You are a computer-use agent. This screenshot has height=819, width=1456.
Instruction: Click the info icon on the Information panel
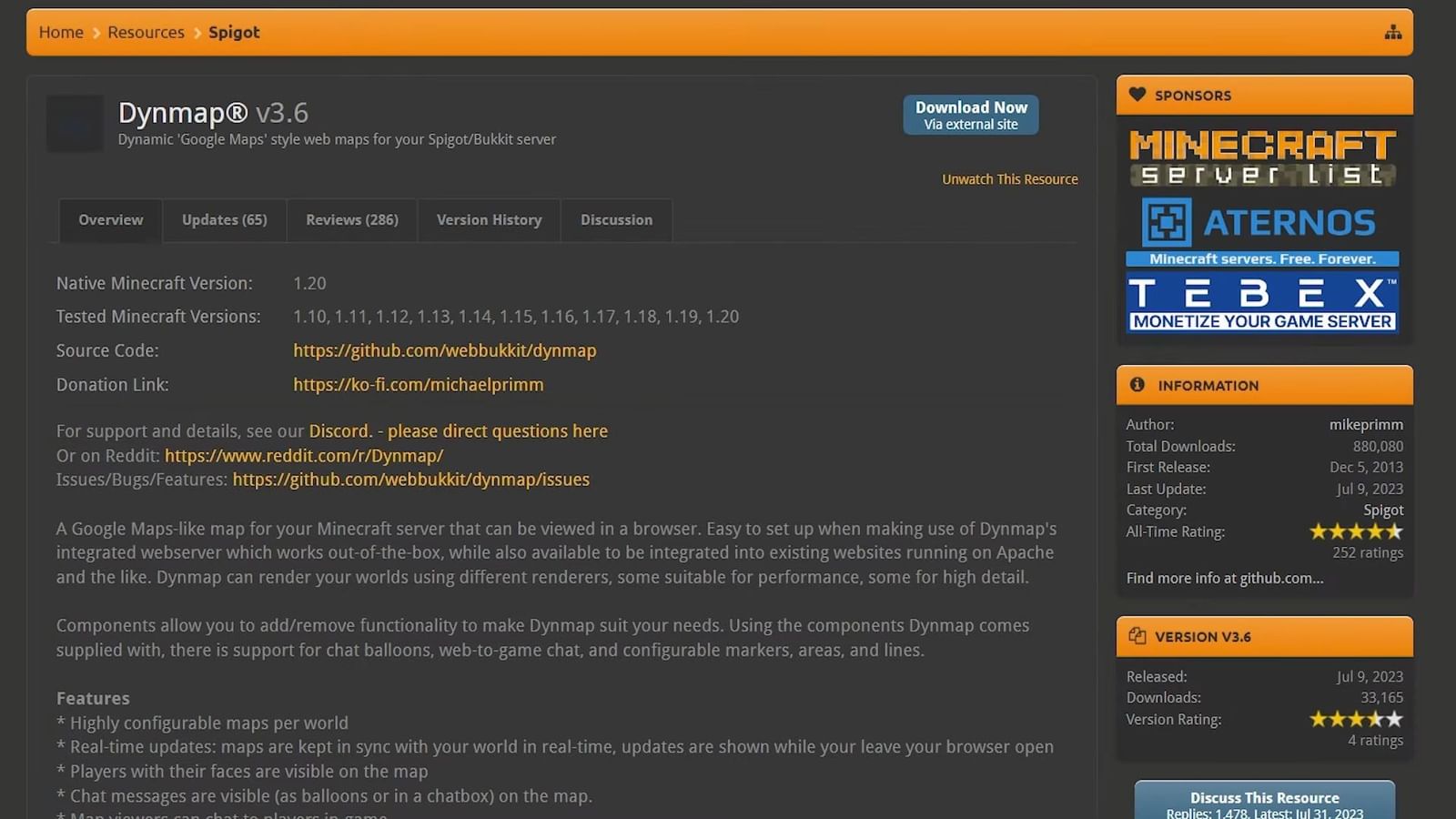[1138, 385]
